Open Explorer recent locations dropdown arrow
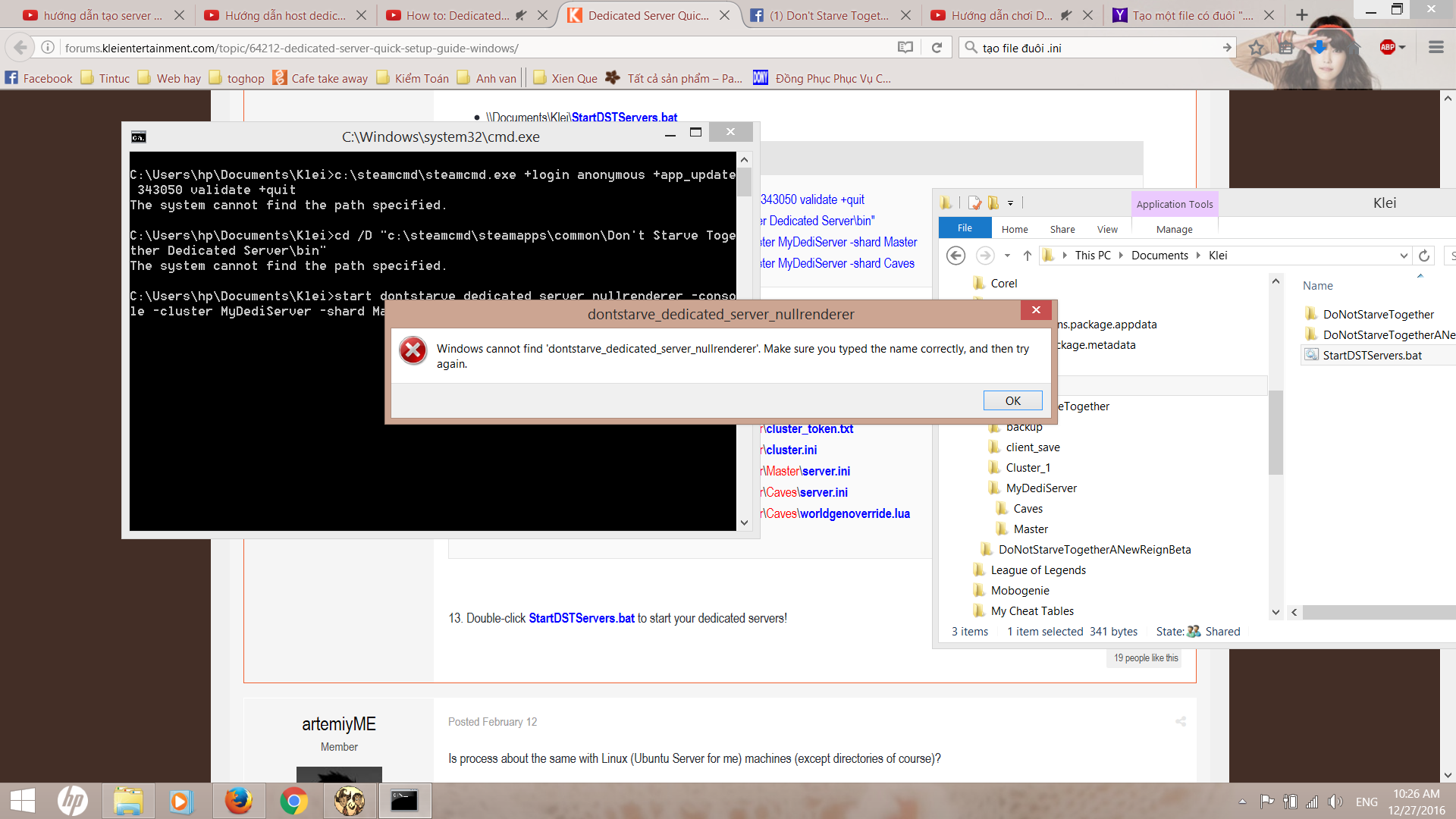Screen dimensions: 1456x819 point(1007,256)
